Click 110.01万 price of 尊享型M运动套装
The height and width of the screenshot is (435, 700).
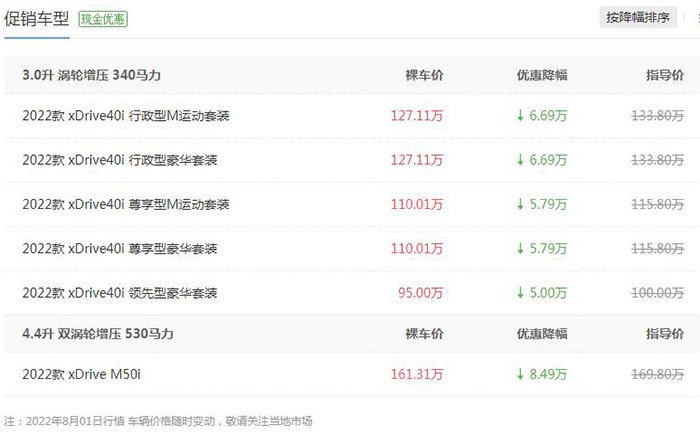[417, 204]
